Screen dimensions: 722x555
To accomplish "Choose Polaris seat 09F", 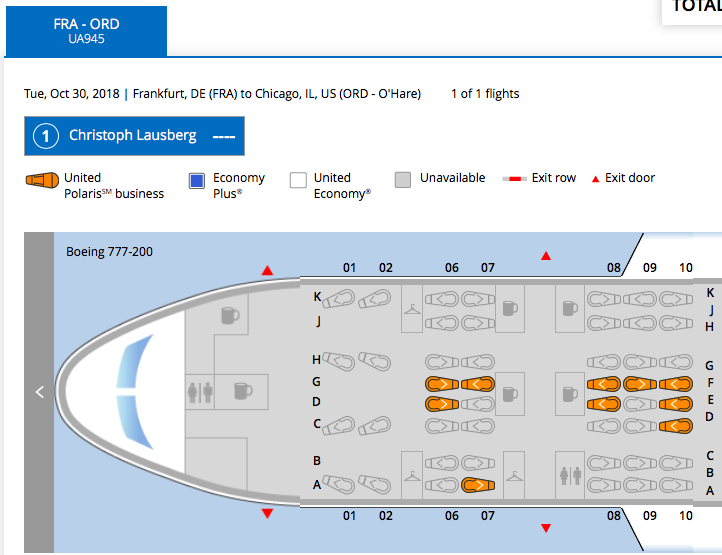I will (640, 384).
